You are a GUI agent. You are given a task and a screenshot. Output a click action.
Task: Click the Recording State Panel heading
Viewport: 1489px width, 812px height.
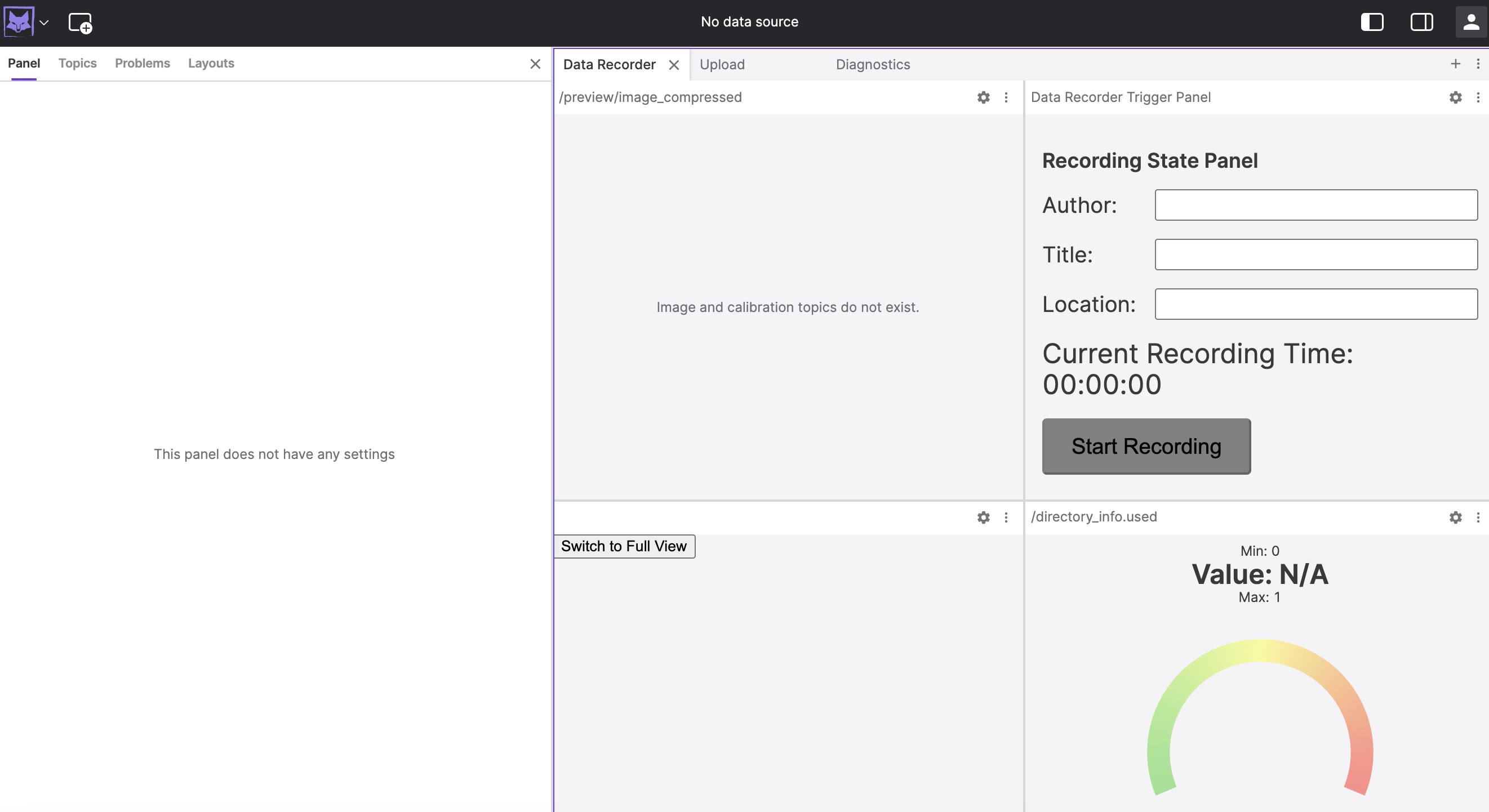1150,160
